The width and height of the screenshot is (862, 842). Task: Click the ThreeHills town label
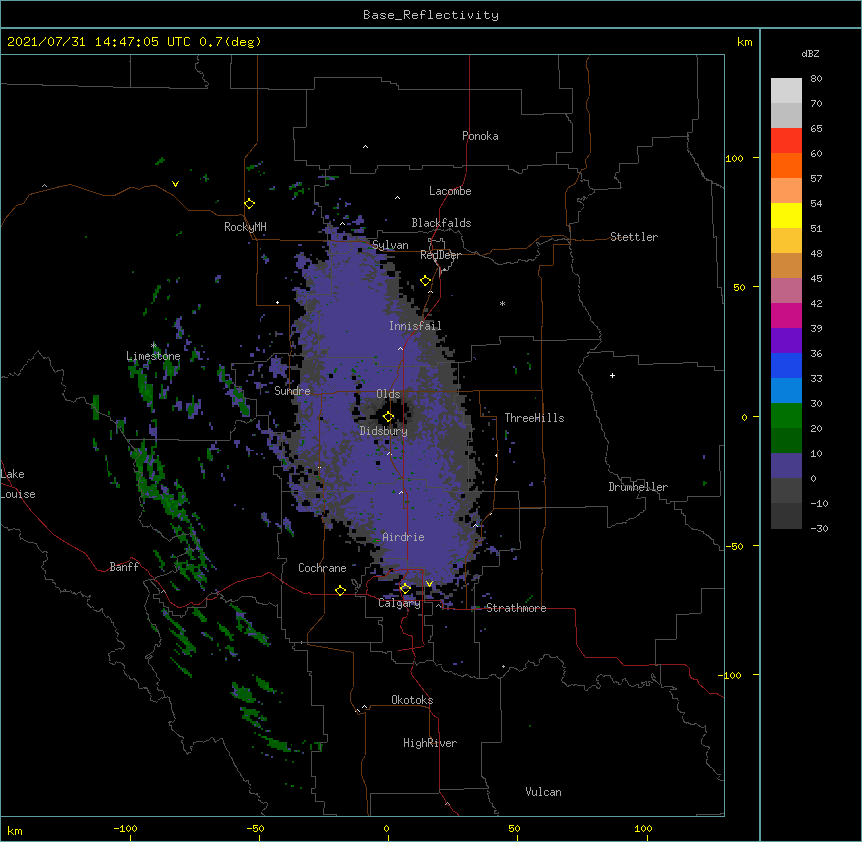tap(534, 418)
